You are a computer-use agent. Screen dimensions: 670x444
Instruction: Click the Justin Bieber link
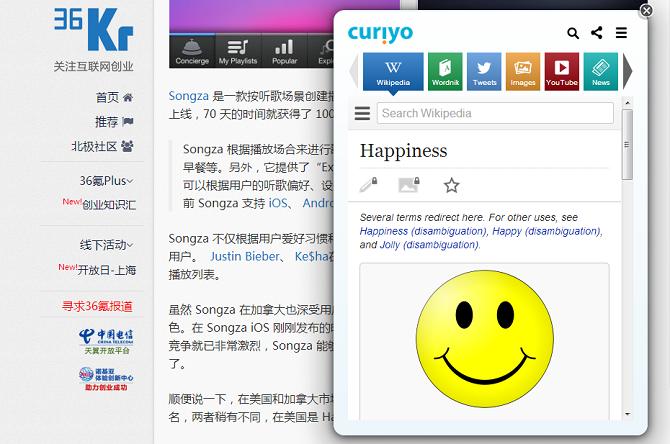[x=244, y=256]
